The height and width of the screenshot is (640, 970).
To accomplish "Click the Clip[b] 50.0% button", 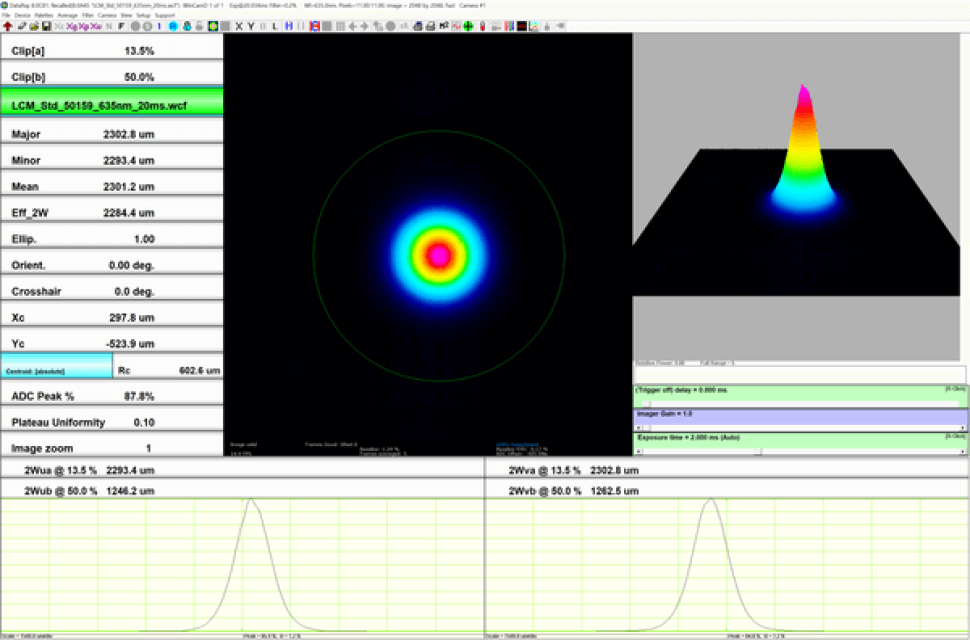I will 110,74.
